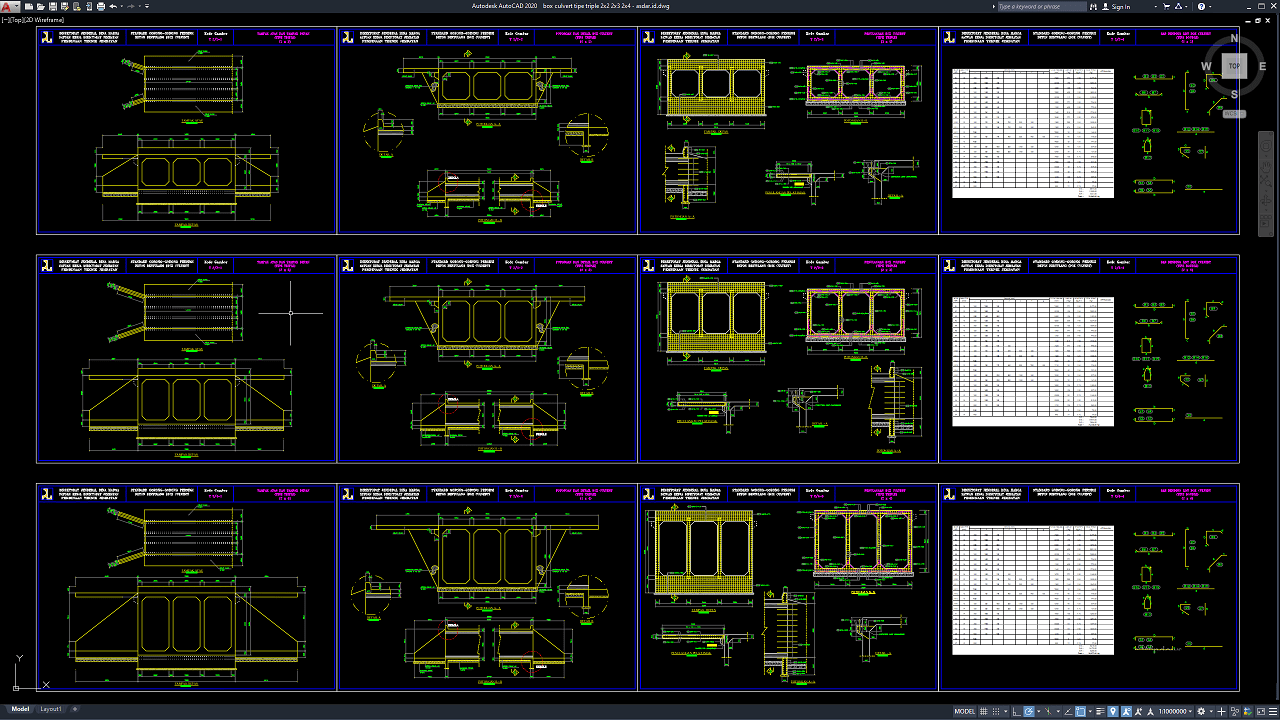1280x720 pixels.
Task: Open the [-] viewport controls menu
Action: pos(5,19)
